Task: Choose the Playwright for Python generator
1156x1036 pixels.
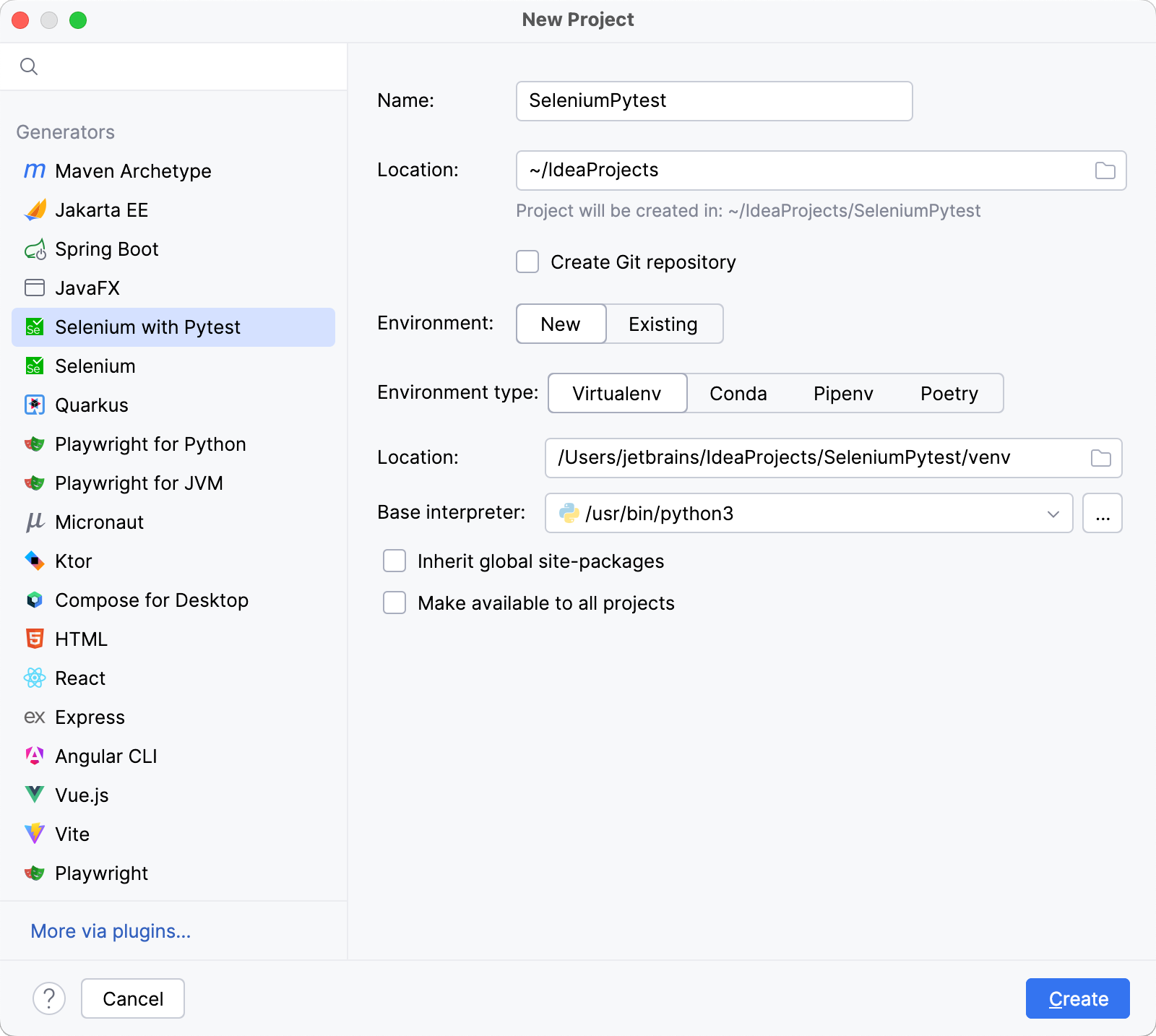Action: click(x=150, y=444)
